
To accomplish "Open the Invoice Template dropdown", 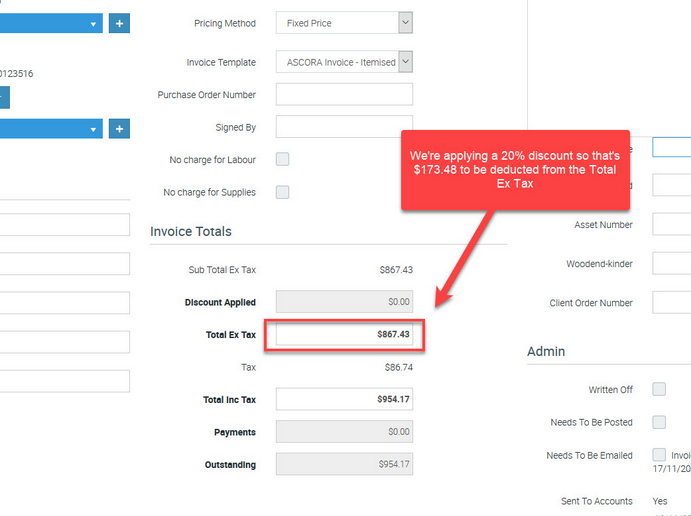I will tap(344, 62).
